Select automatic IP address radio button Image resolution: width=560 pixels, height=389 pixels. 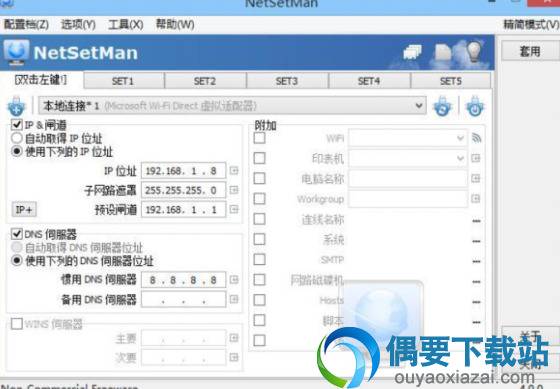coord(17,138)
